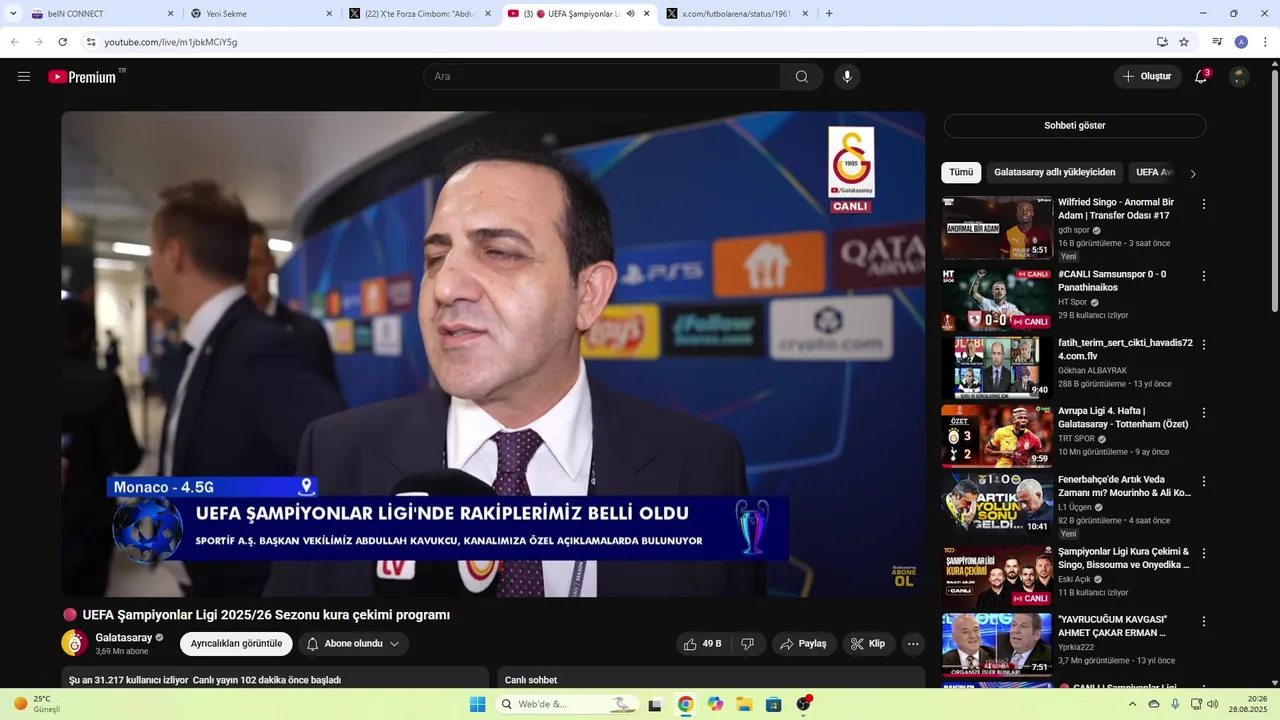Open the YouTube guide hamburger menu

[24, 77]
